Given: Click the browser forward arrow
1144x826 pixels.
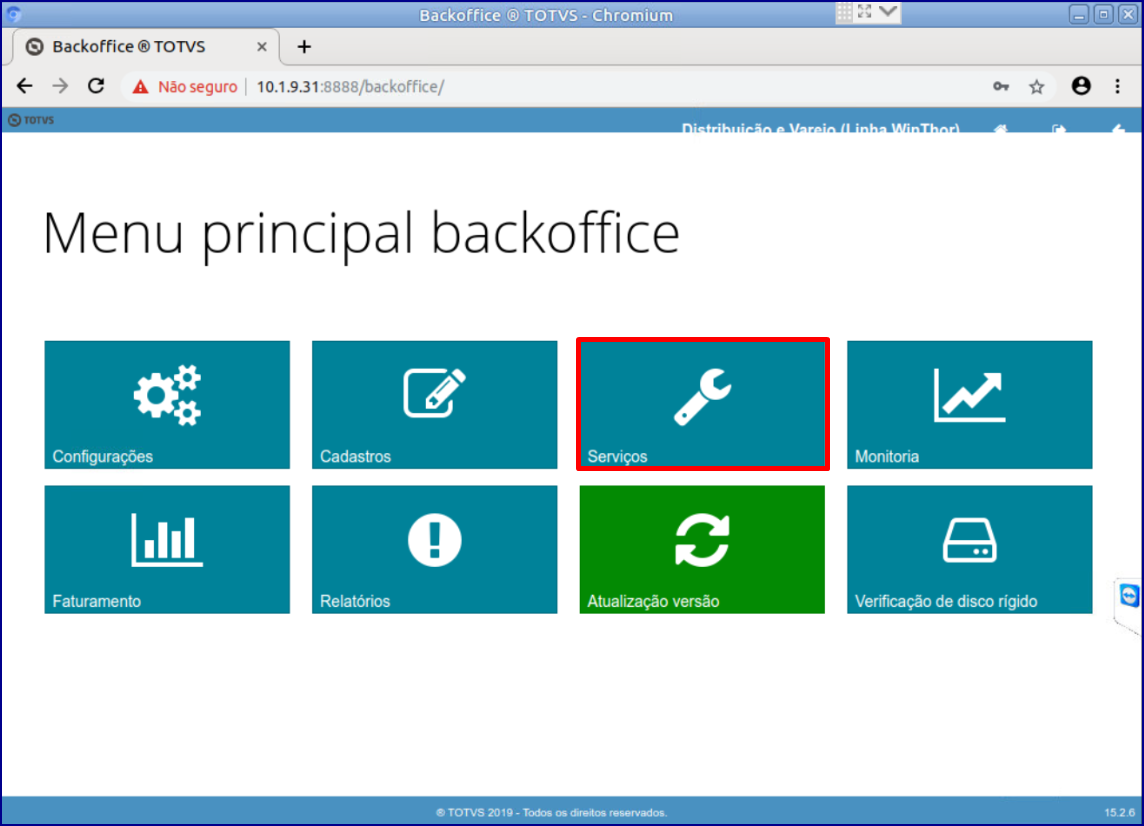Looking at the screenshot, I should tap(61, 86).
